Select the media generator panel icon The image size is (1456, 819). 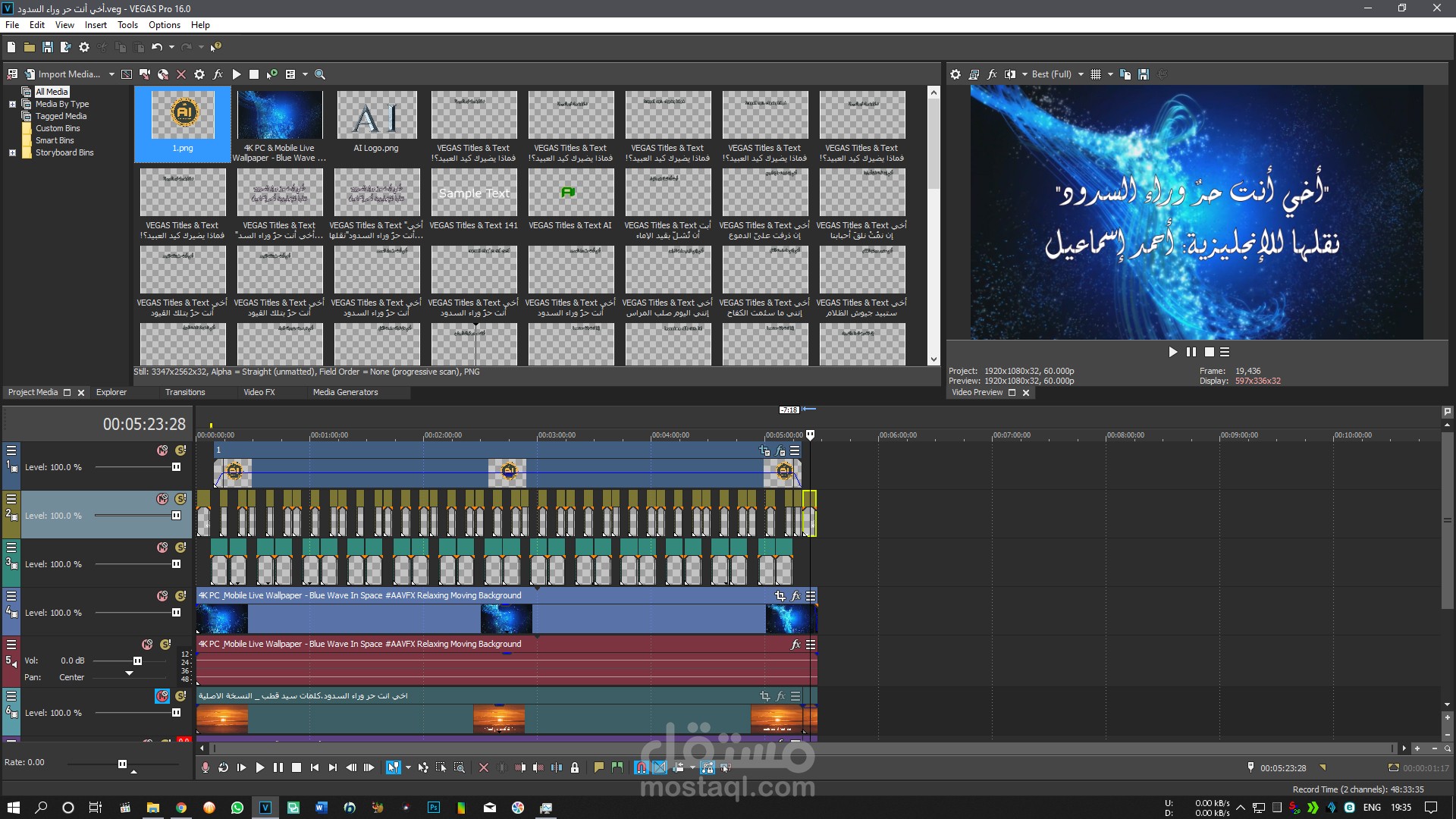pyautogui.click(x=345, y=391)
